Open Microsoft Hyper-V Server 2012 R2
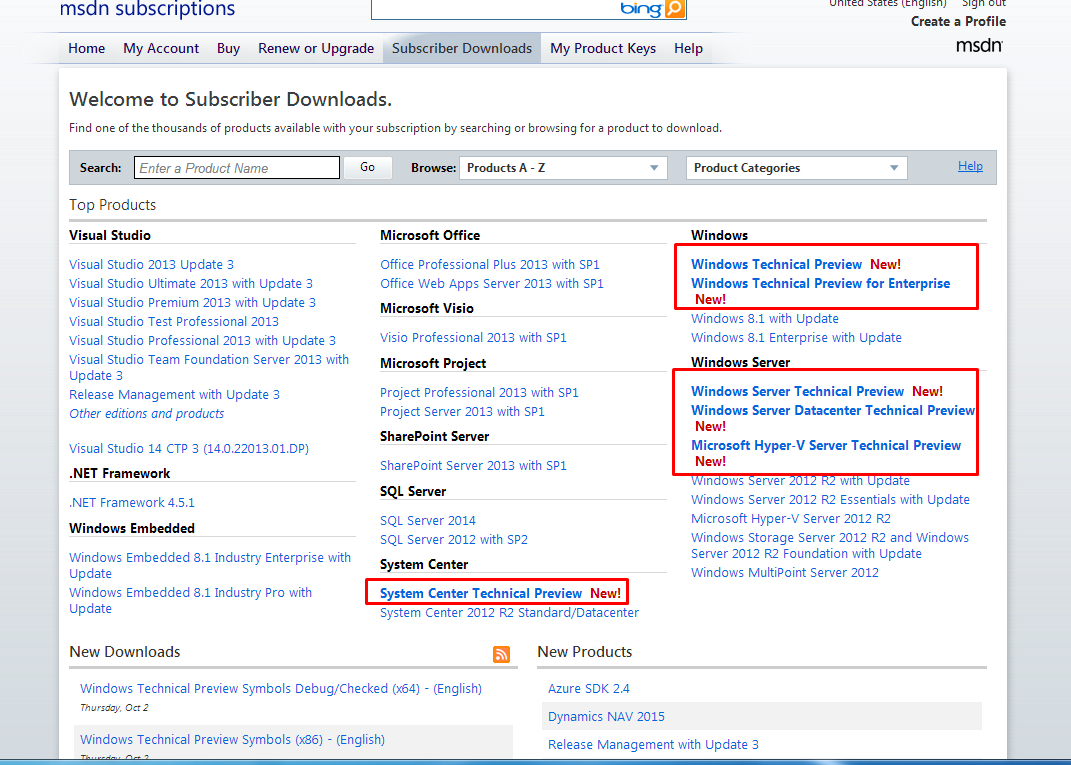1071x765 pixels. coord(791,519)
